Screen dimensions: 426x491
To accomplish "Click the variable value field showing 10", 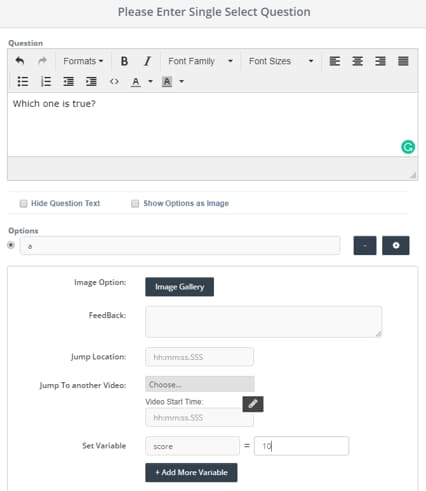I will (x=301, y=446).
